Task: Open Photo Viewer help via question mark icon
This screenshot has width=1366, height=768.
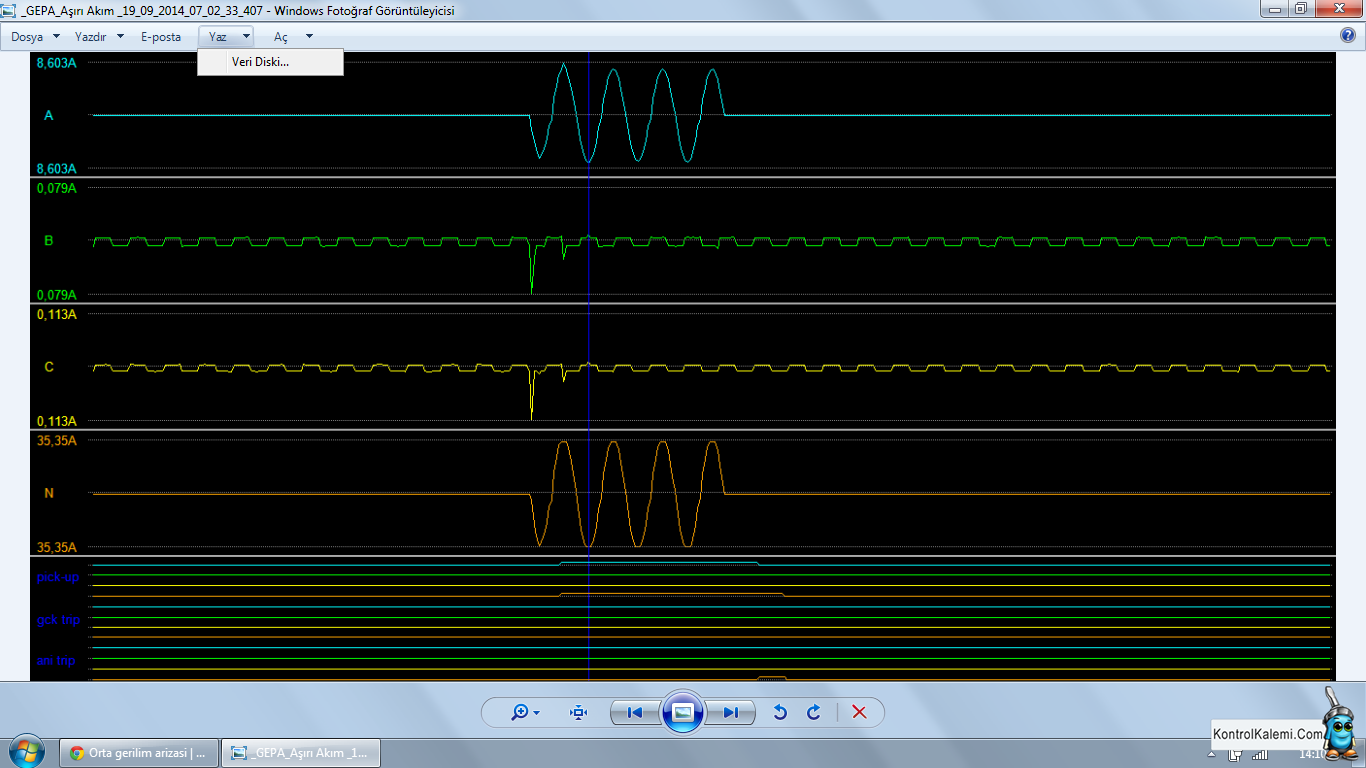Action: (1348, 36)
